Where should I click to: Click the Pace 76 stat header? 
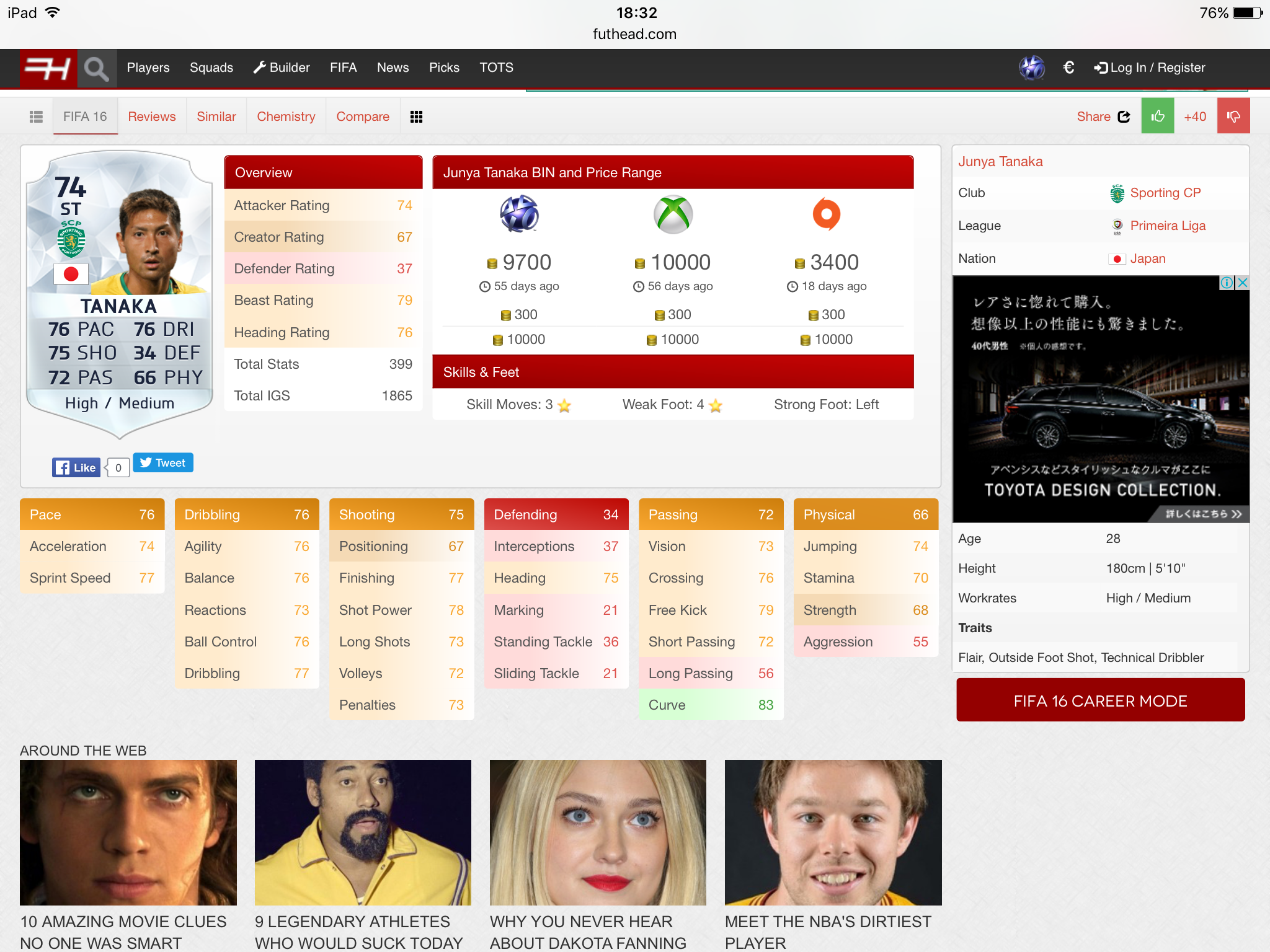[x=92, y=514]
